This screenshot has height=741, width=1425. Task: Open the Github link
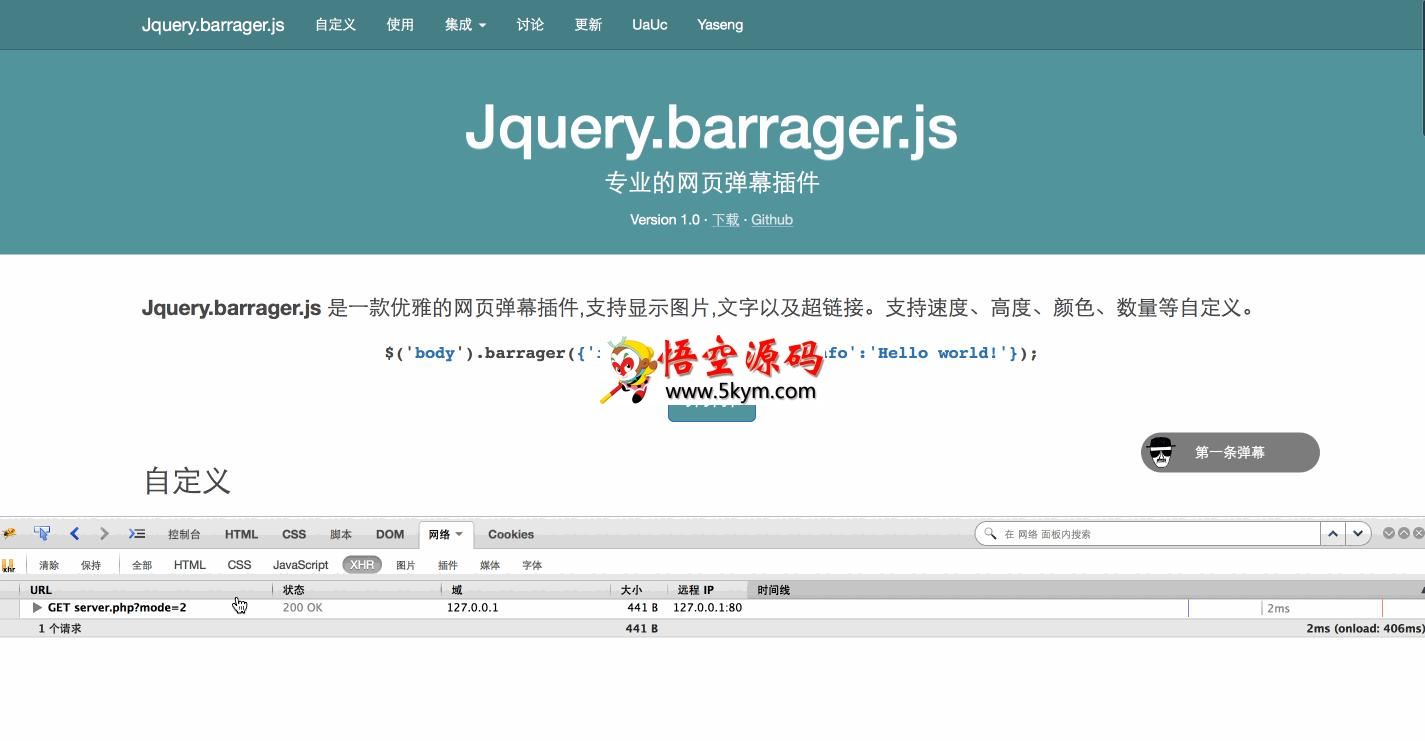click(772, 220)
